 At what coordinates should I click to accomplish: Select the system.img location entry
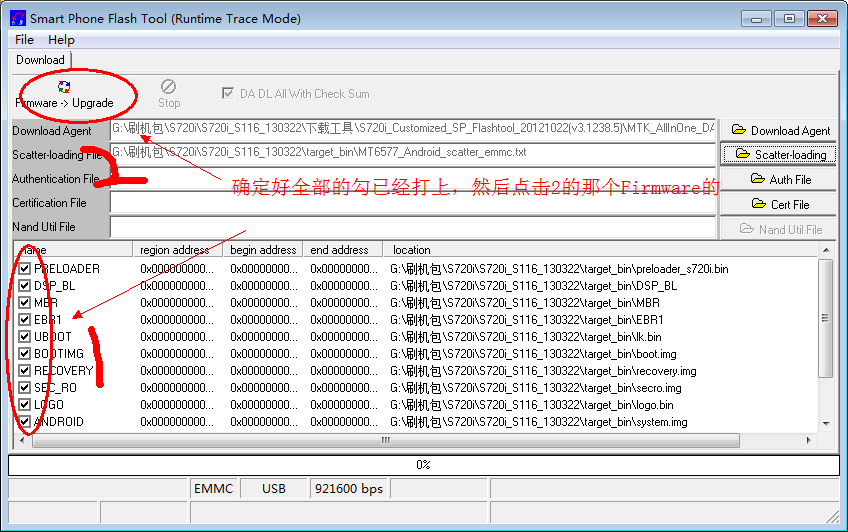click(539, 422)
